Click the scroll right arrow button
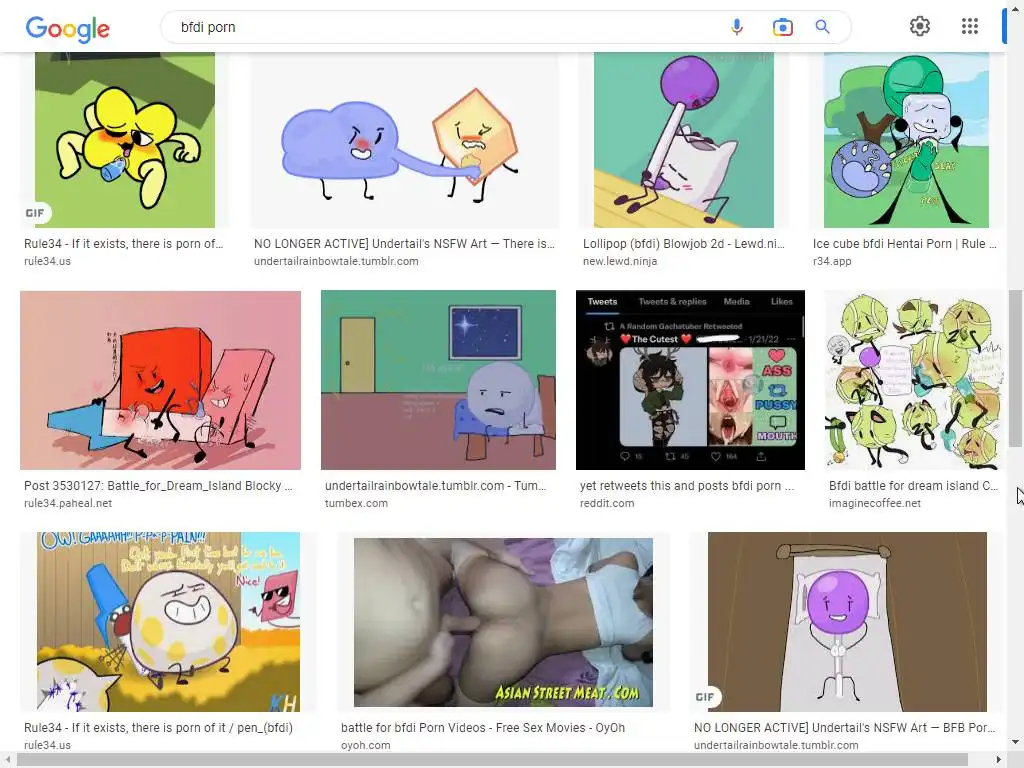Screen dimensions: 1024x768 click(x=999, y=760)
